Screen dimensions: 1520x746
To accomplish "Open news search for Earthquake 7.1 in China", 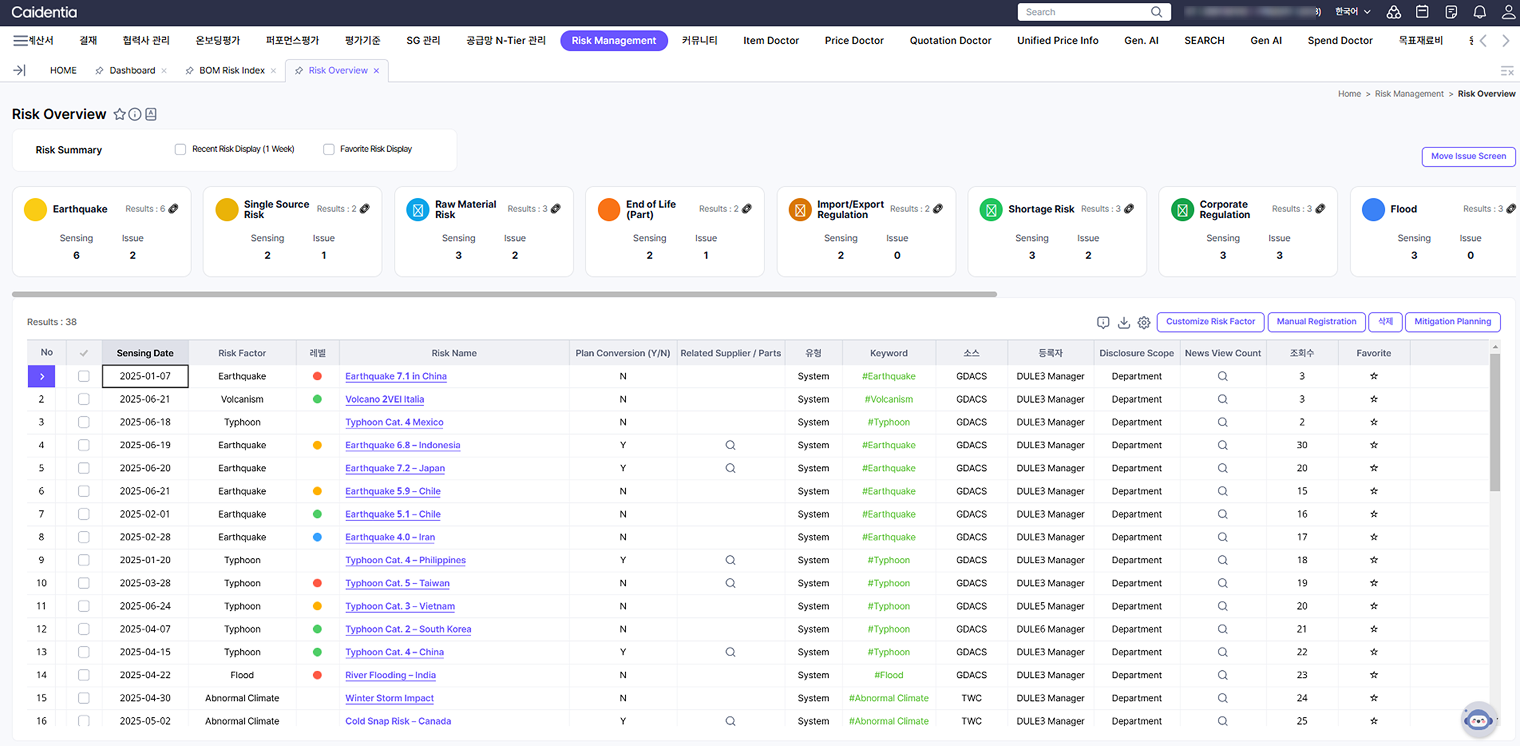I will click(x=1222, y=377).
